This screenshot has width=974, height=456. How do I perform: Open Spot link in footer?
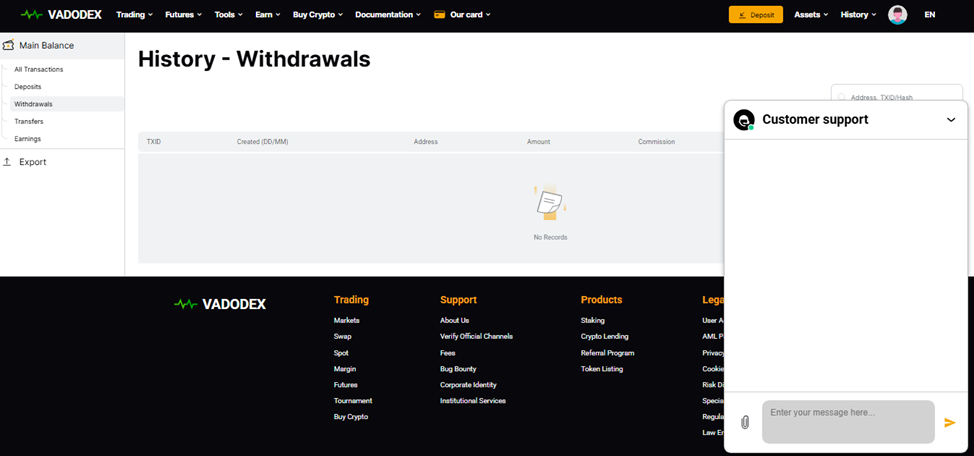341,353
